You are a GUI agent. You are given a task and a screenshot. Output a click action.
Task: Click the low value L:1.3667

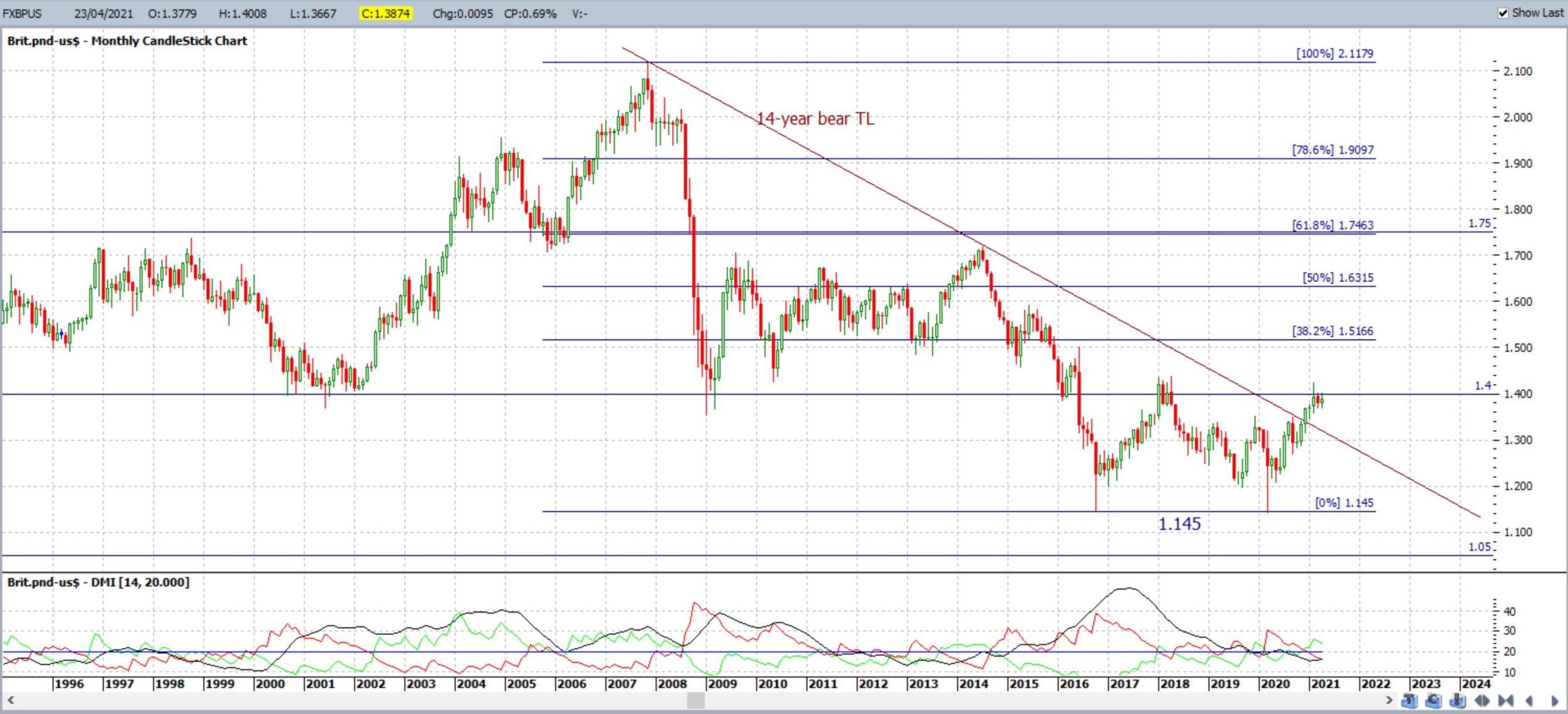[x=313, y=13]
